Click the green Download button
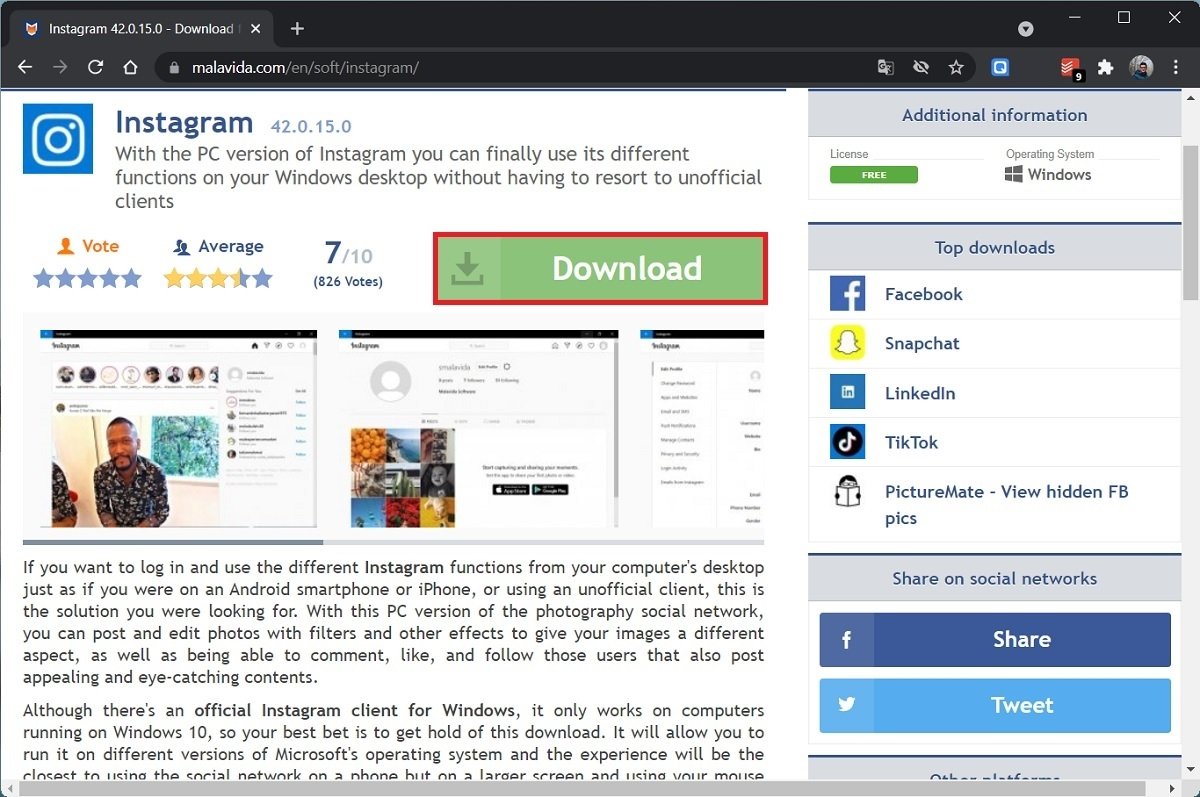Screen dimensions: 1200x797 coord(600,268)
